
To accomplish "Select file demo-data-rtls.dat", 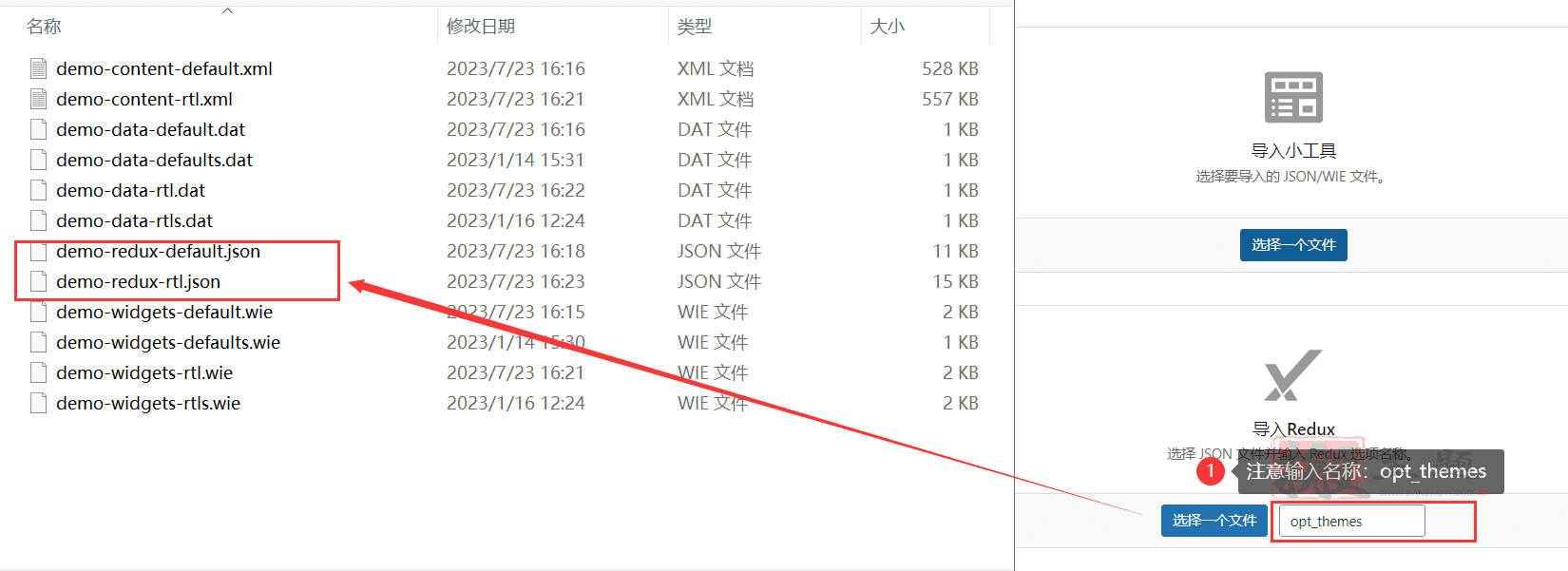I will click(x=134, y=220).
